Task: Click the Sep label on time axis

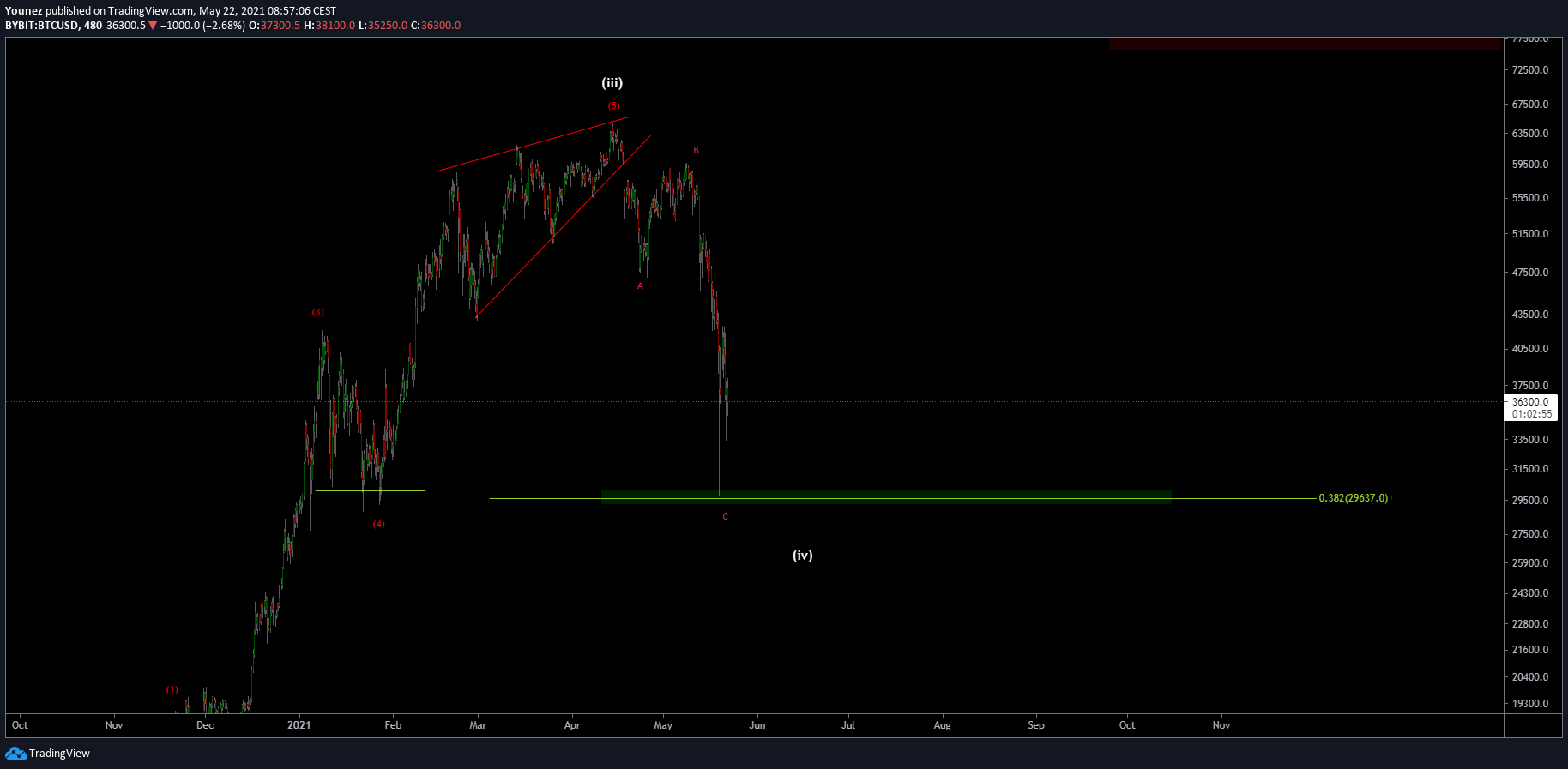Action: click(1036, 725)
